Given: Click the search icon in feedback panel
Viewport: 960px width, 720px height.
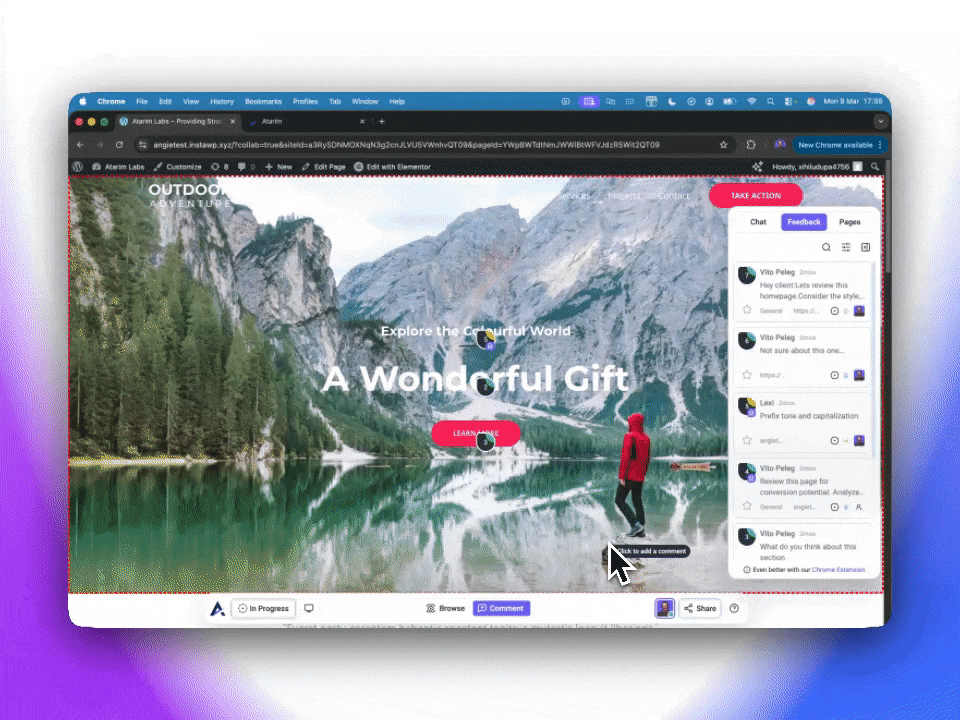Looking at the screenshot, I should [x=826, y=247].
